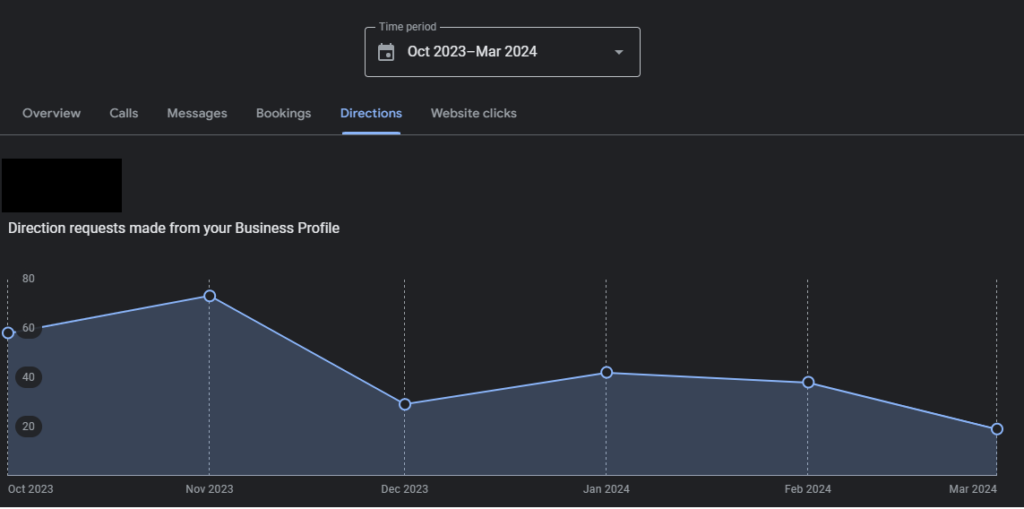Click the Nov 2023 axis label

click(209, 489)
